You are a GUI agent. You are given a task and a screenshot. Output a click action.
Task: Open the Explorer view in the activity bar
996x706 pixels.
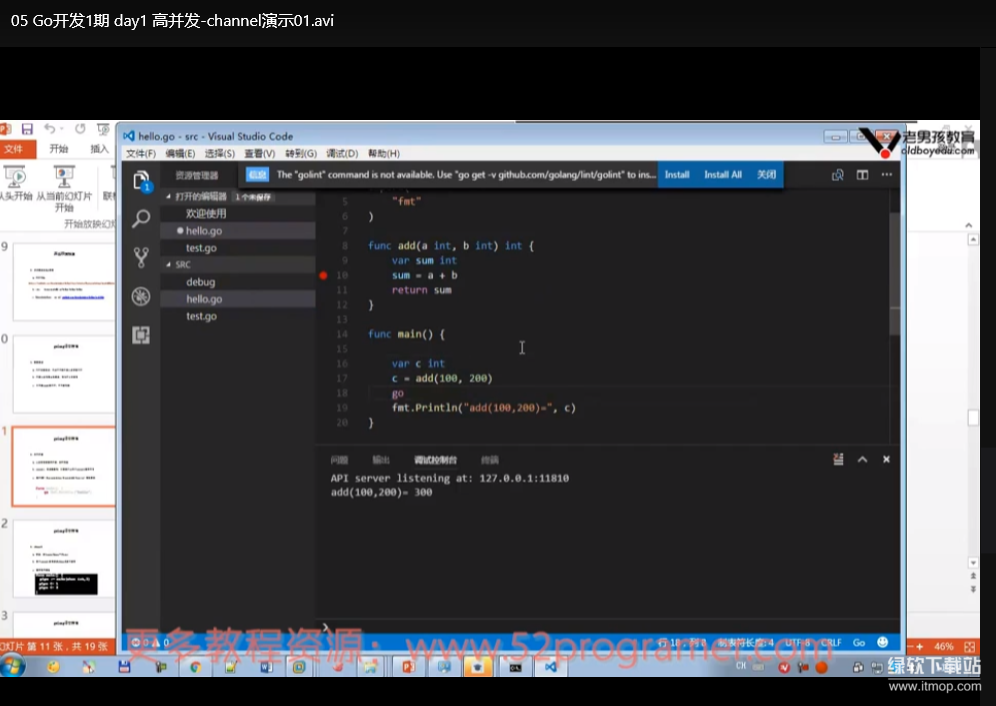tap(141, 180)
